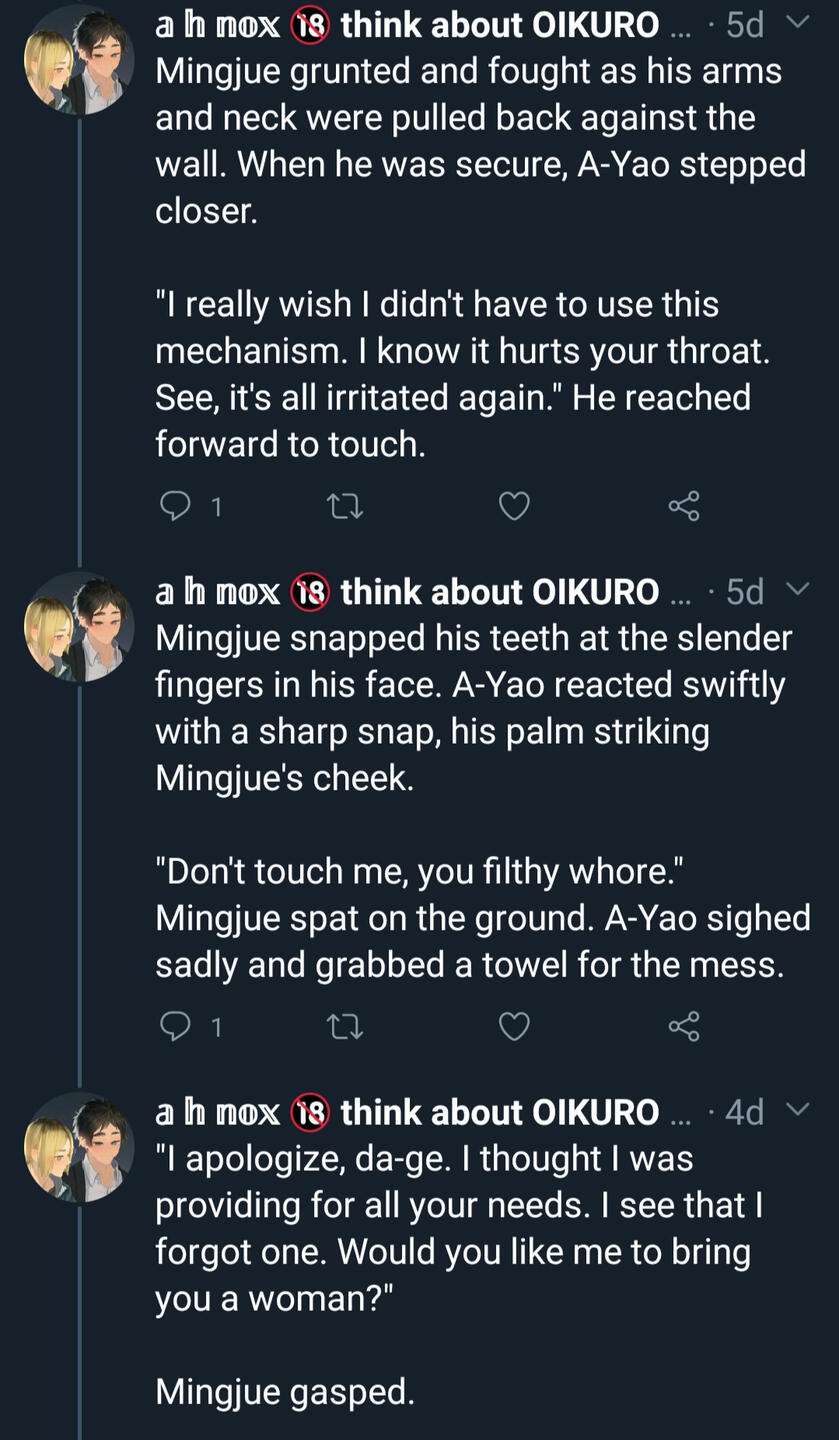839x1440 pixels.
Task: Open the author avatar beside the "Mingjue grunted" tweet
Action: (78, 59)
